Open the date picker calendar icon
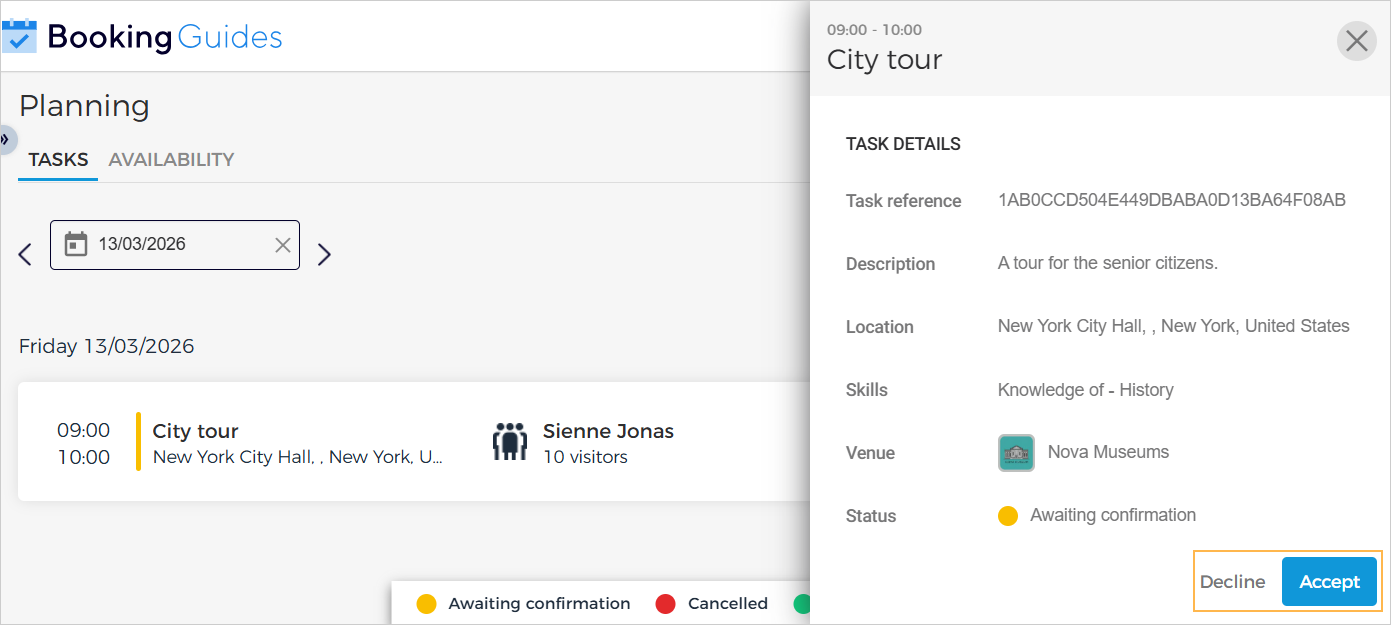Viewport: 1391px width, 625px height. (76, 245)
